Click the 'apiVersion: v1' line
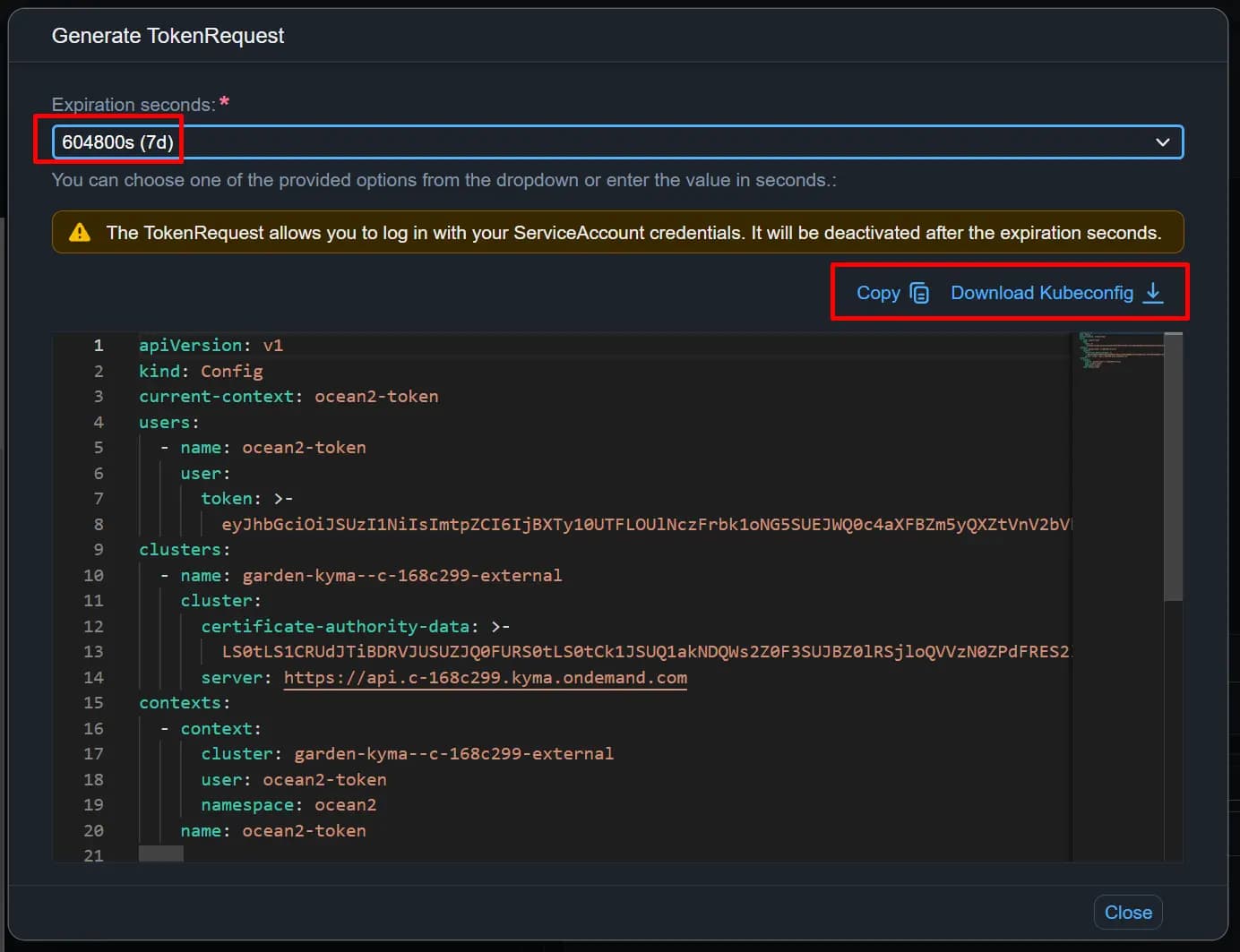This screenshot has height=952, width=1240. 211,346
